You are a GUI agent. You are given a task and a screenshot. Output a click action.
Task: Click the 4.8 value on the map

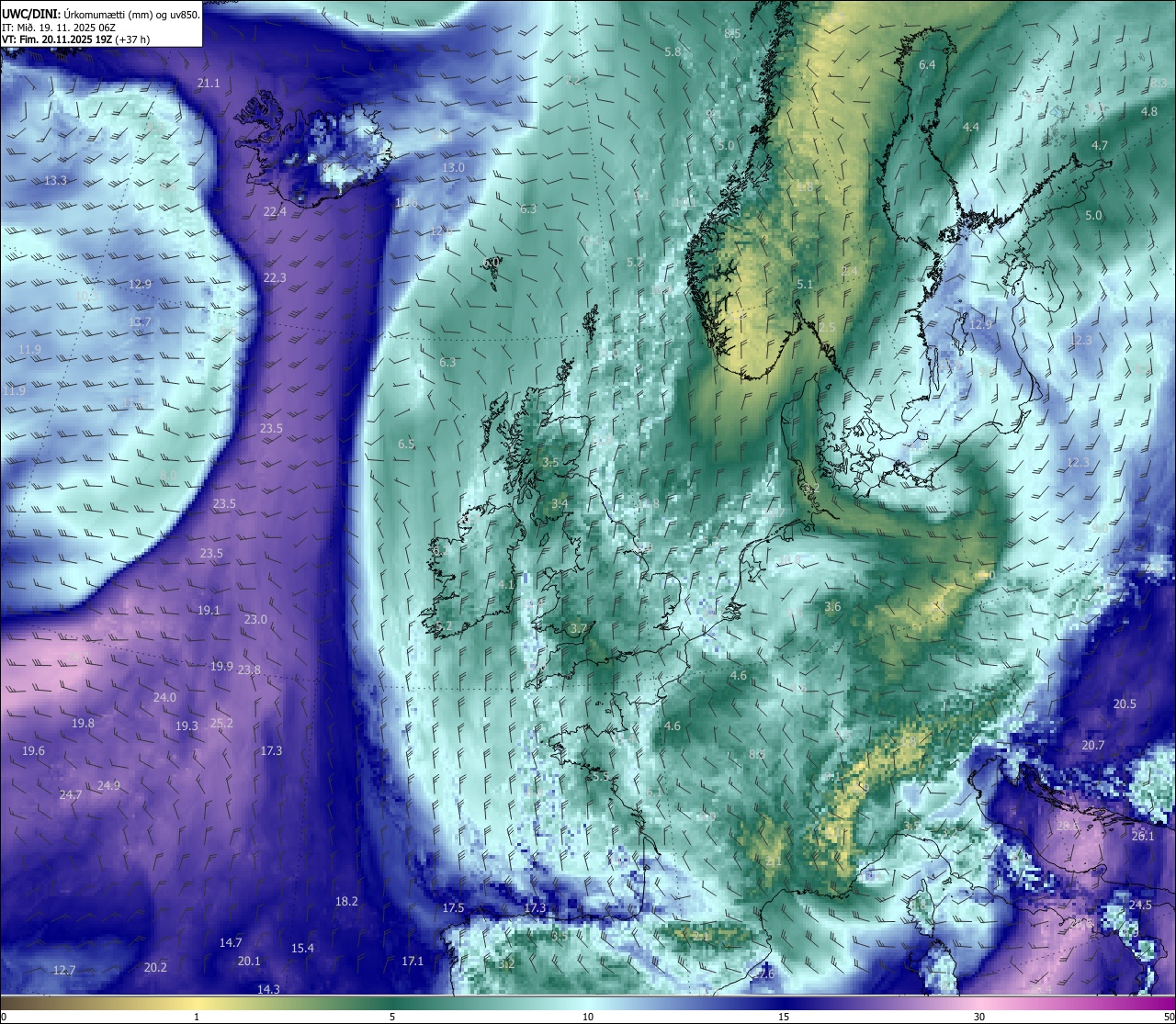1149,112
